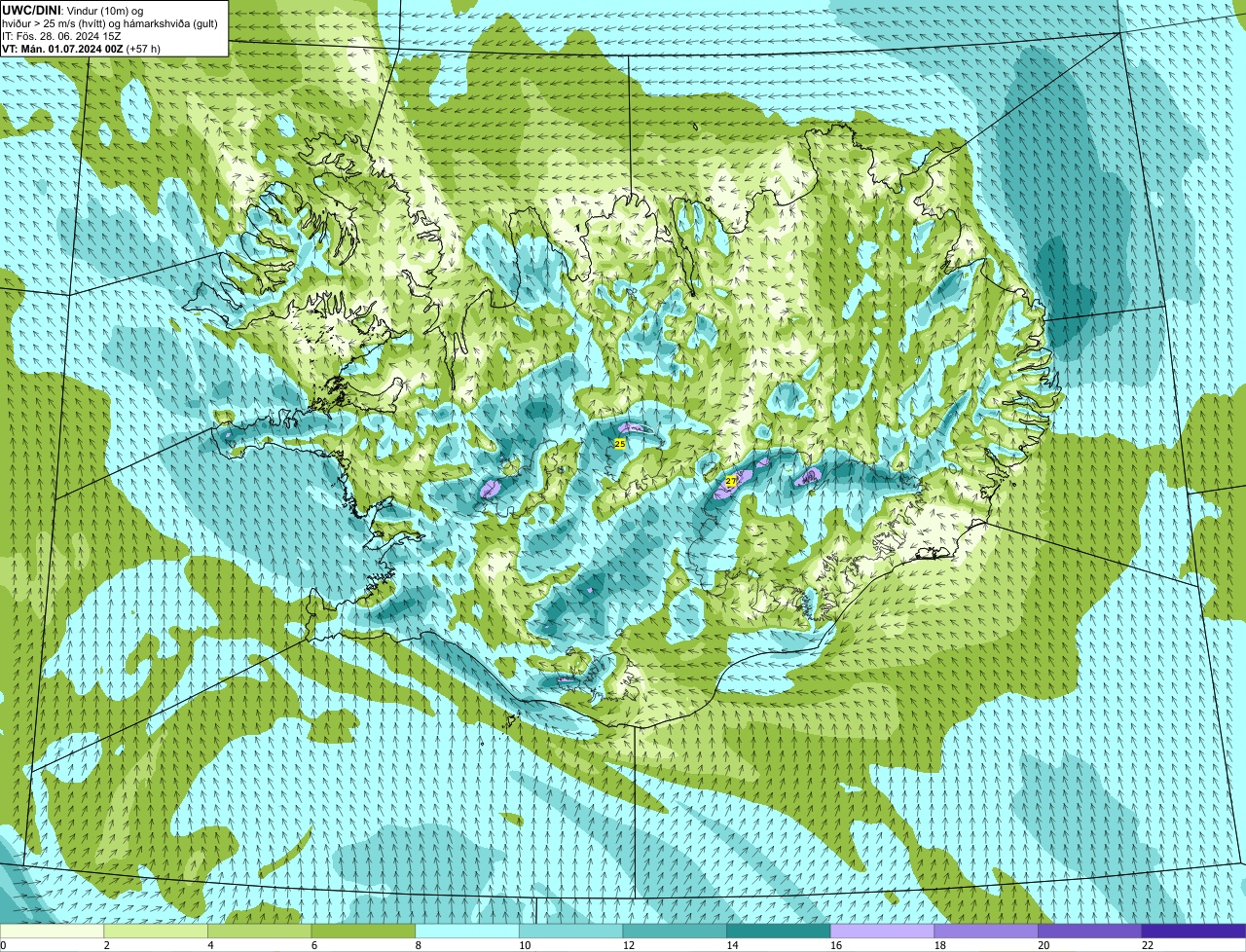Click the "8" tick label on color scale
Viewport: 1246px width, 952px height.
[x=418, y=945]
